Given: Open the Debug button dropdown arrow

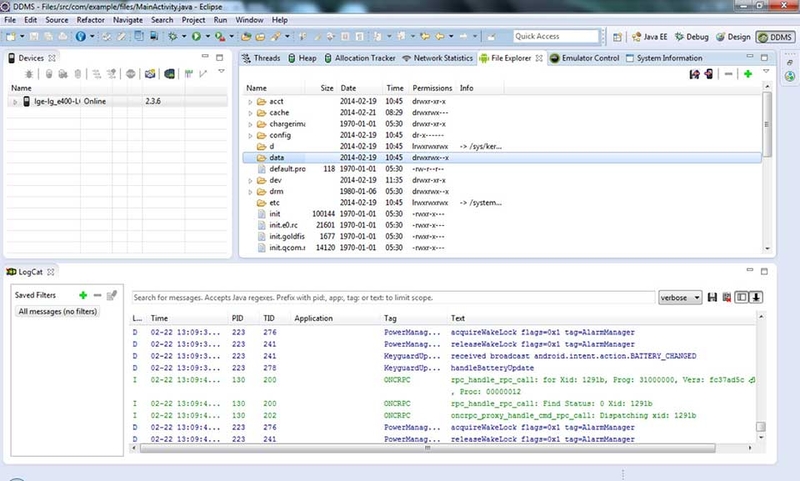Looking at the screenshot, I should point(184,36).
